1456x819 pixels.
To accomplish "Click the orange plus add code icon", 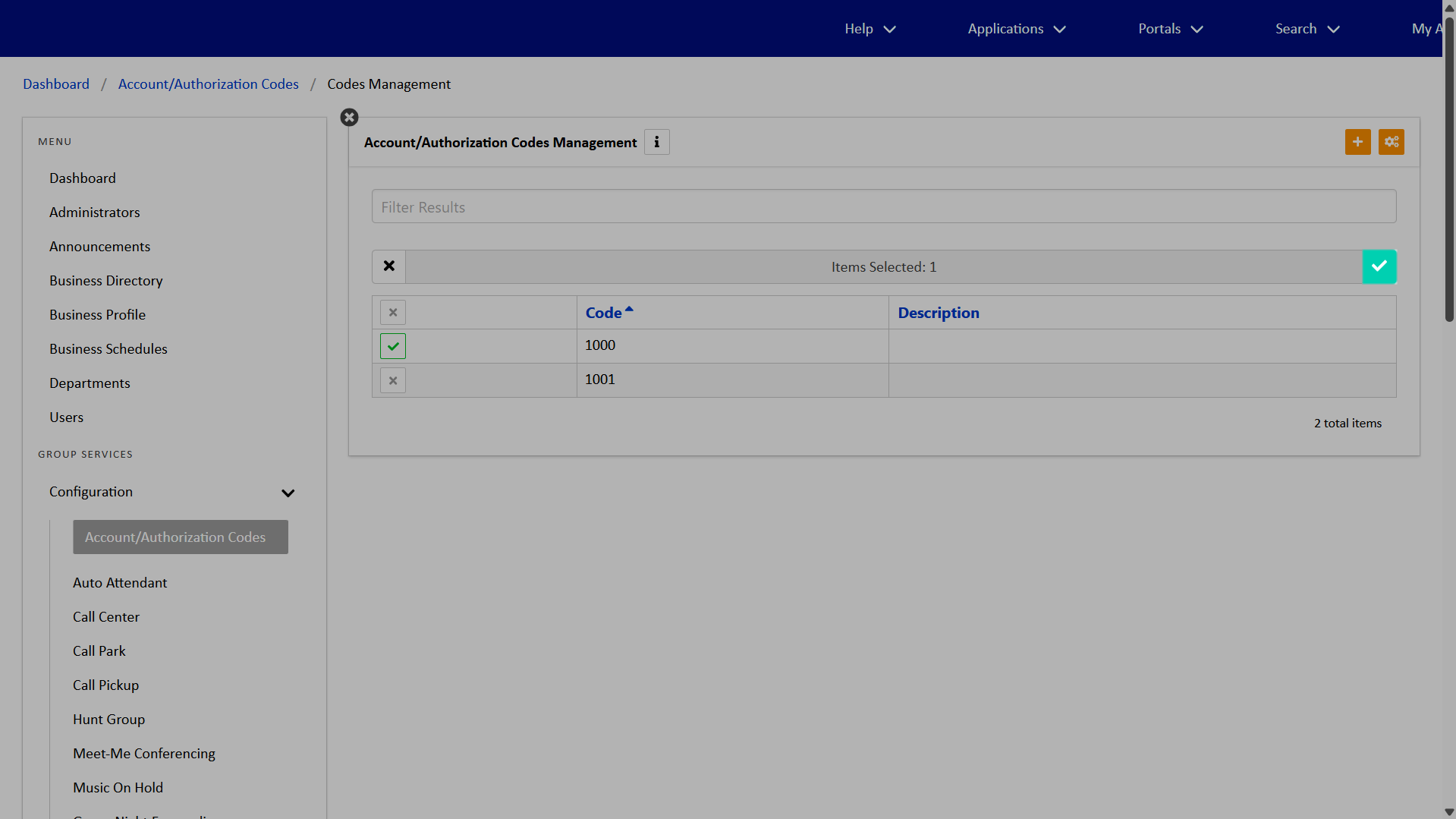I will [x=1357, y=142].
